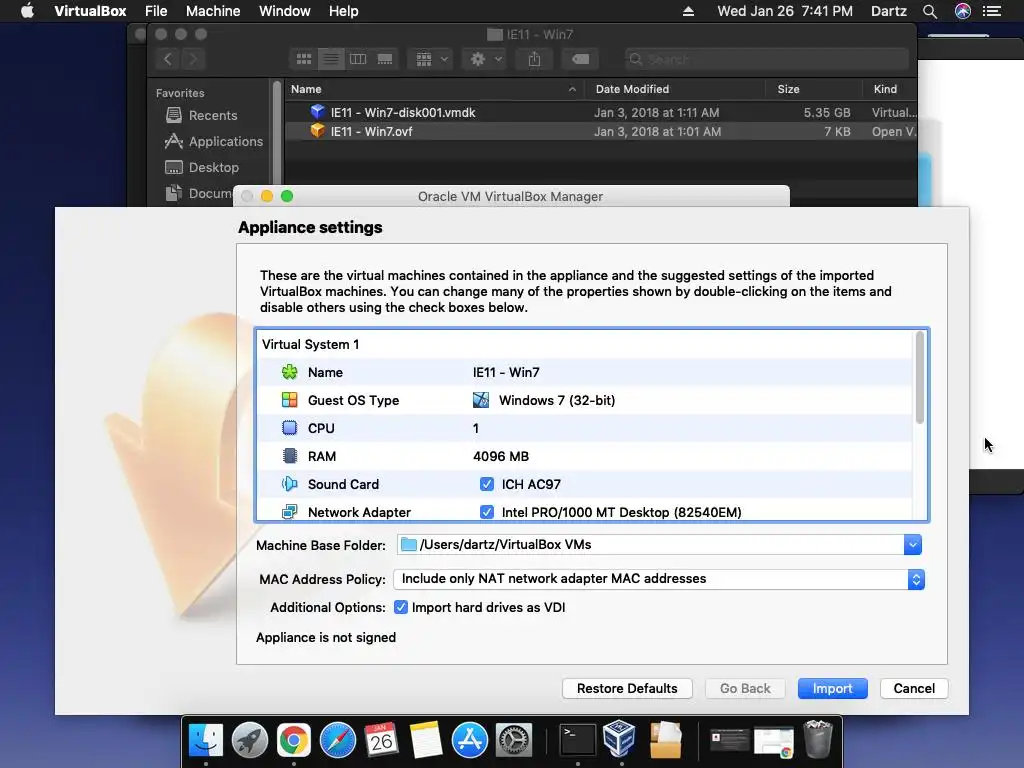This screenshot has height=768, width=1024.
Task: Click the CPU chip icon in settings list
Action: tap(289, 428)
